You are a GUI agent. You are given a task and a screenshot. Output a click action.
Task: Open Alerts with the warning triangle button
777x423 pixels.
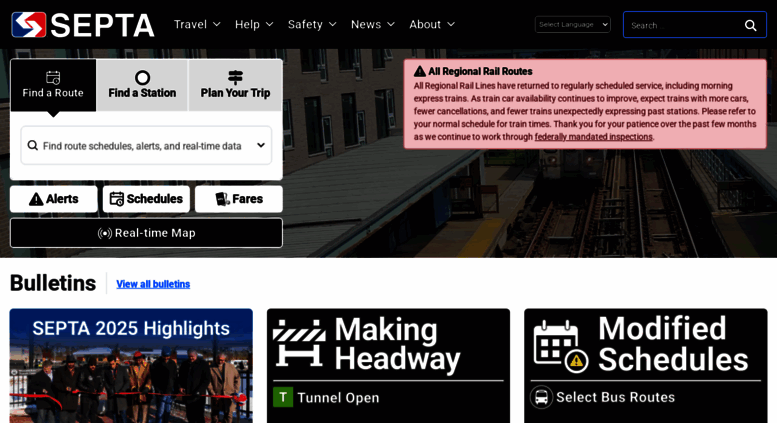tap(54, 199)
